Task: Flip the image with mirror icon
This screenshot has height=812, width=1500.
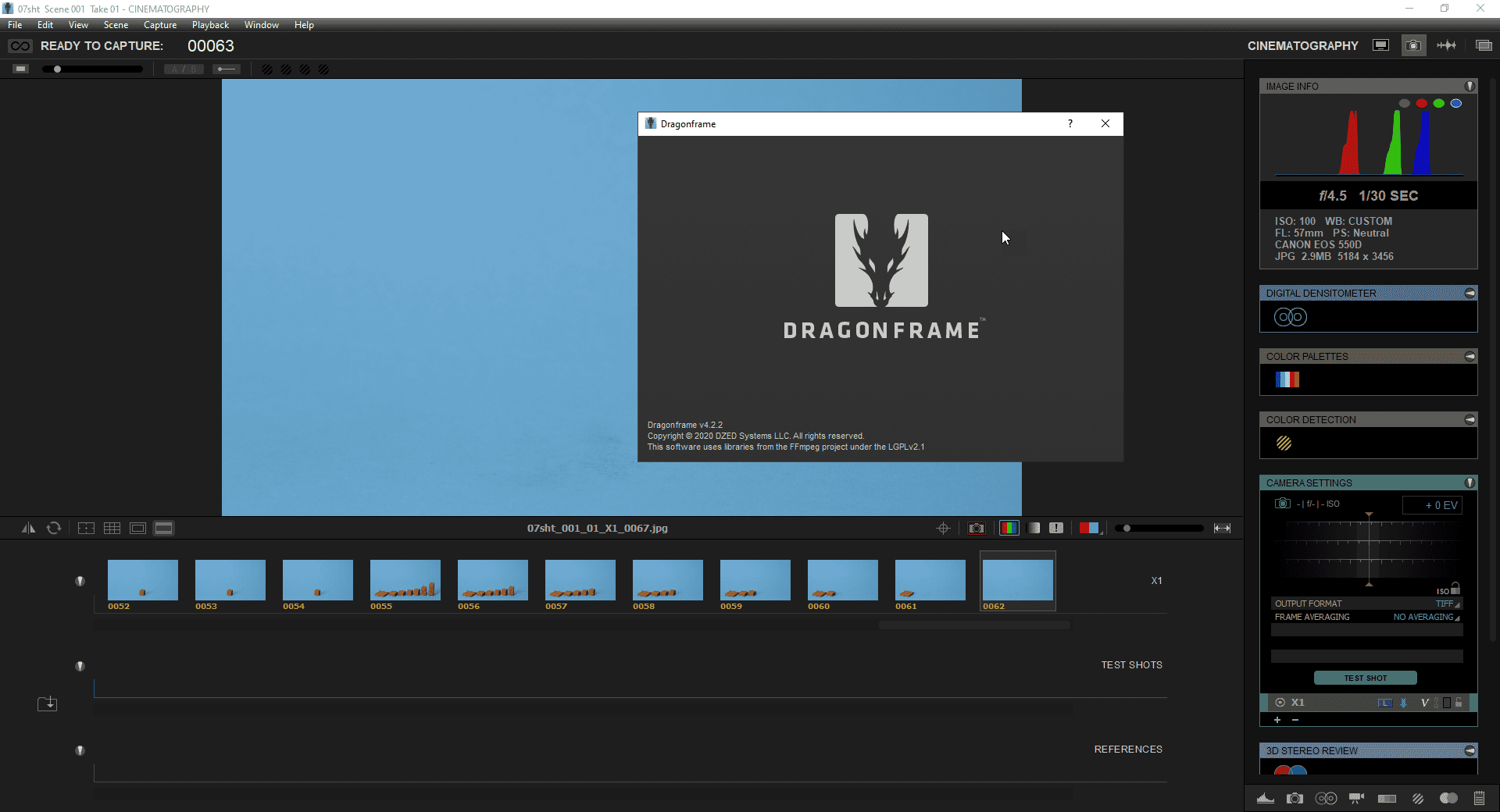Action: tap(28, 528)
